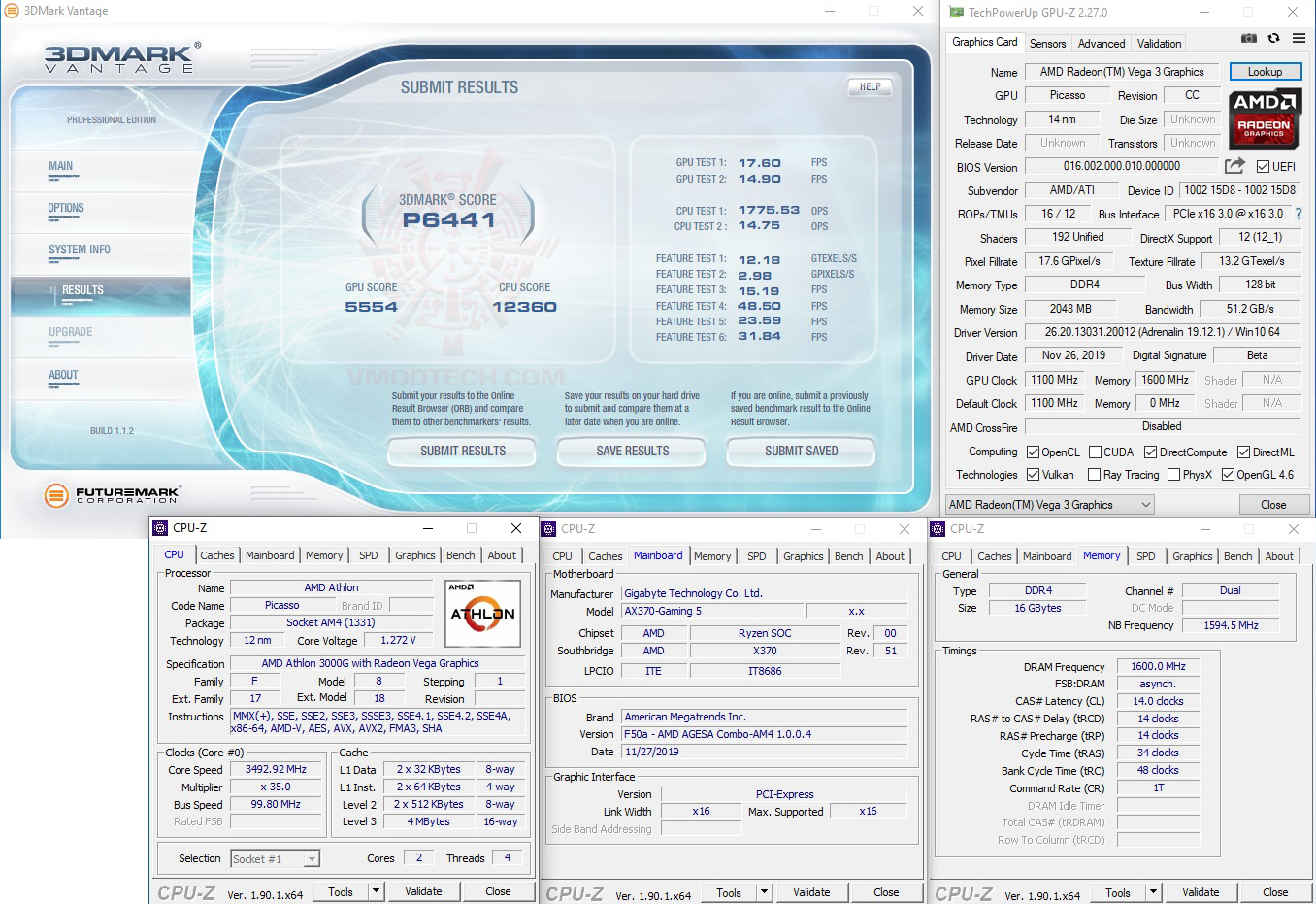Click Validate in the CPU-Z Memory window
Screen dimensions: 1316x904
pyautogui.click(x=1201, y=892)
